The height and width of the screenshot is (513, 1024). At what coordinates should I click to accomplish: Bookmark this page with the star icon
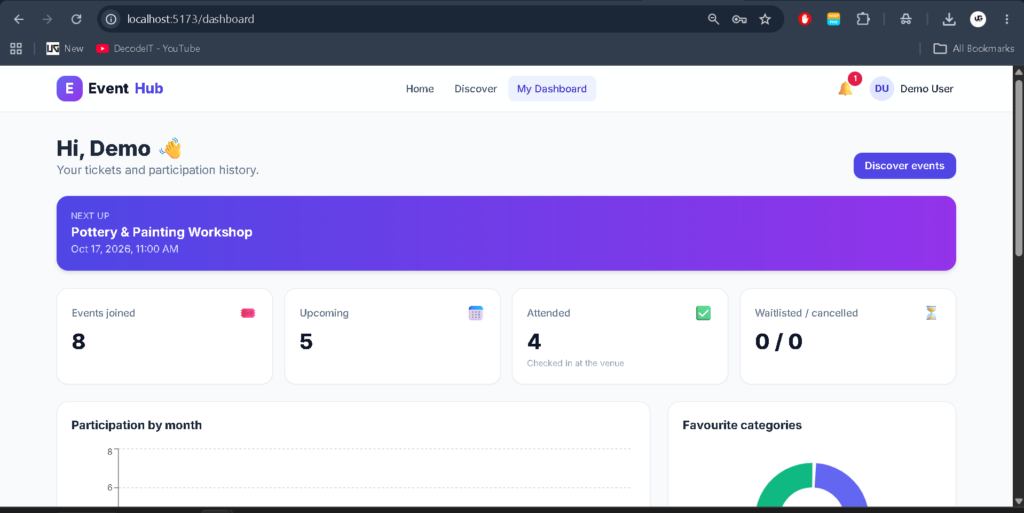pos(765,19)
